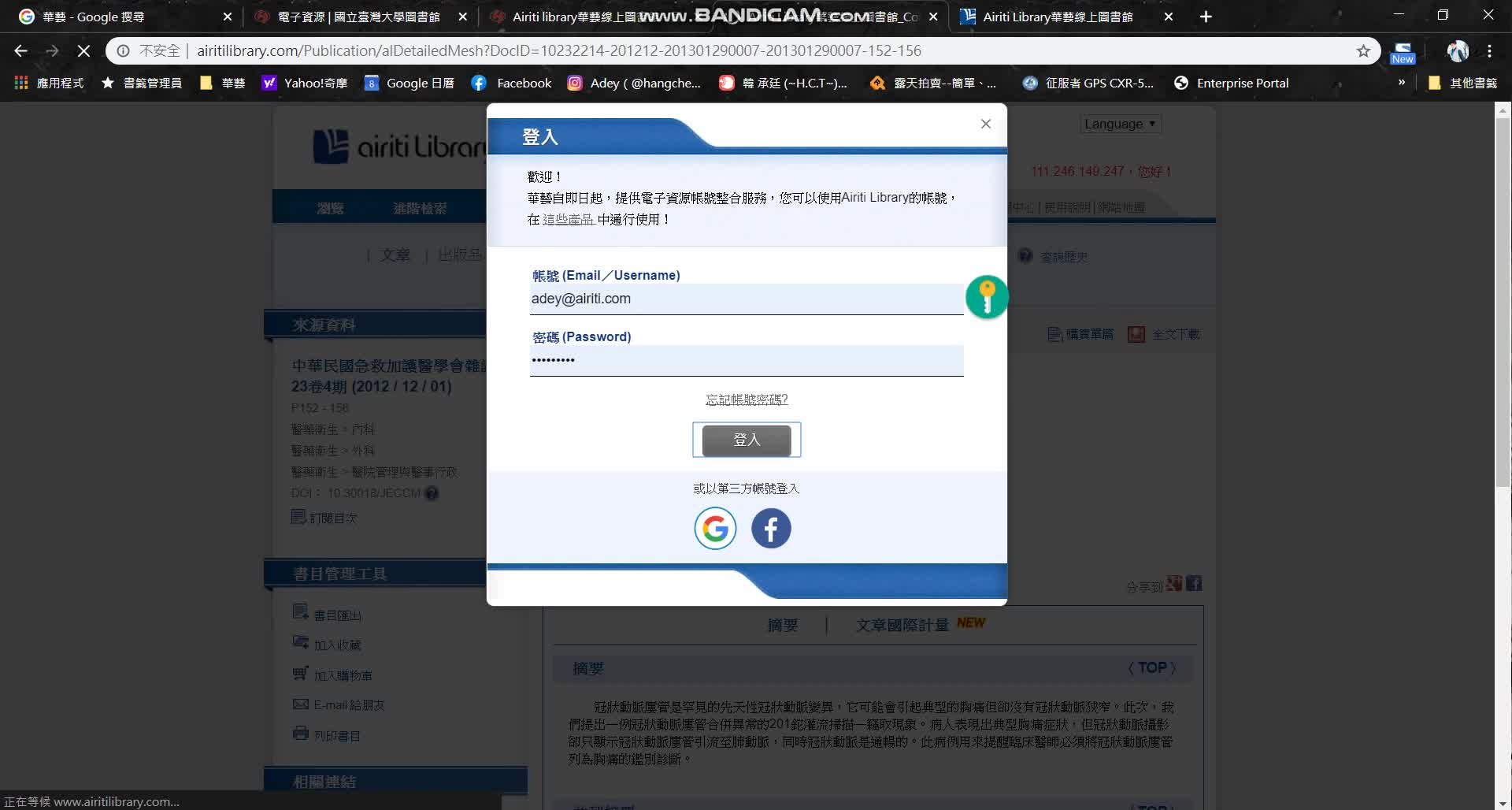The height and width of the screenshot is (810, 1512).
Task: Open Google 日曆 bookmark
Action: tap(409, 83)
